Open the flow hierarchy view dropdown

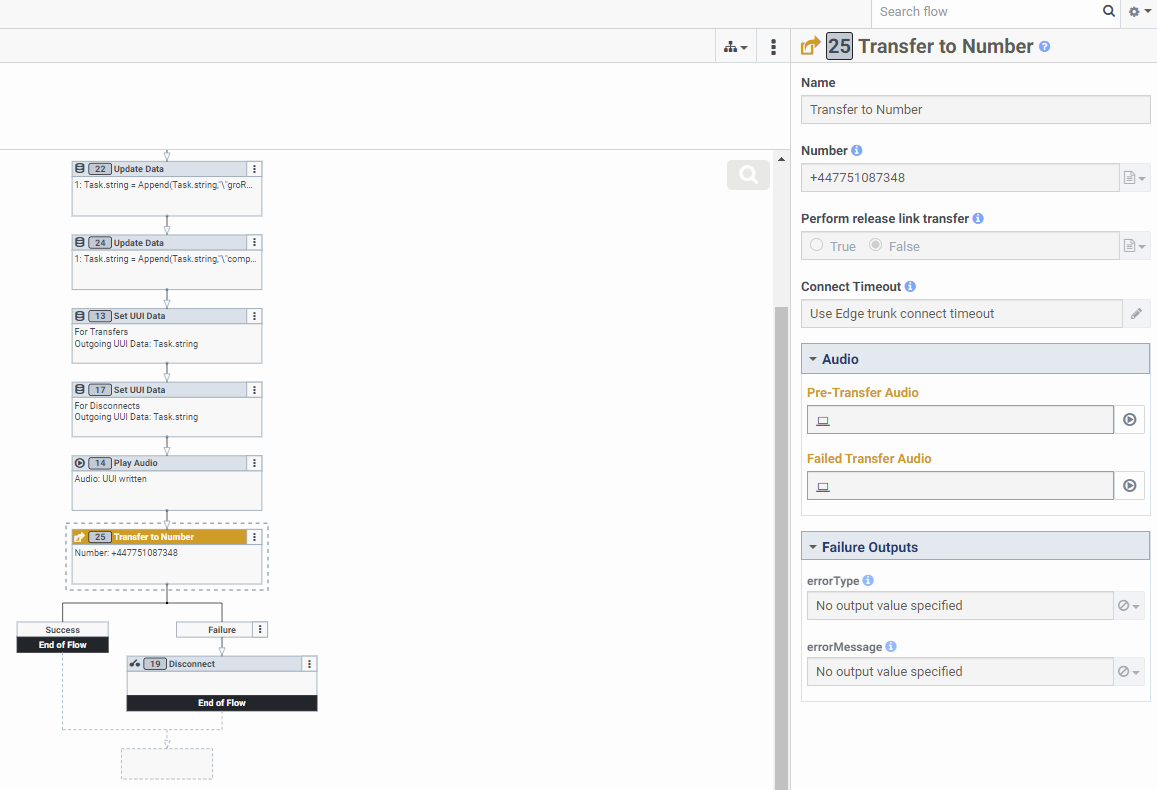(735, 47)
